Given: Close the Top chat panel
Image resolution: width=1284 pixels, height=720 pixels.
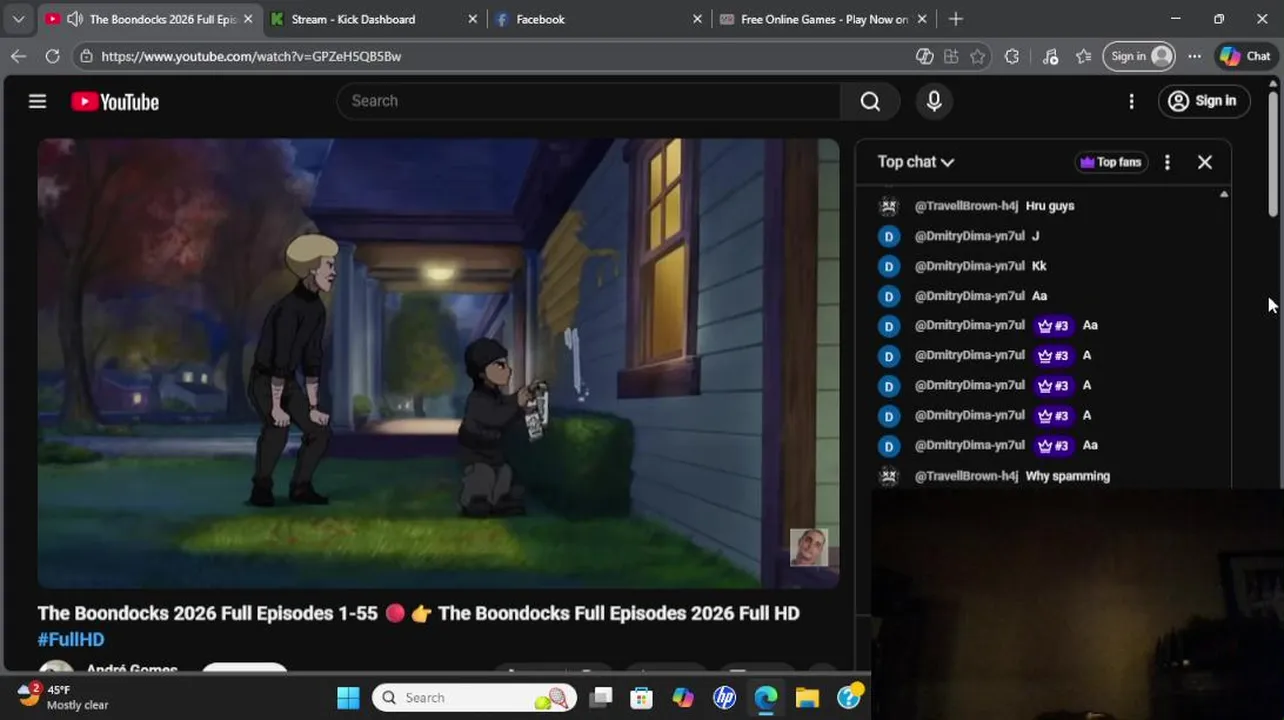Looking at the screenshot, I should (1205, 162).
